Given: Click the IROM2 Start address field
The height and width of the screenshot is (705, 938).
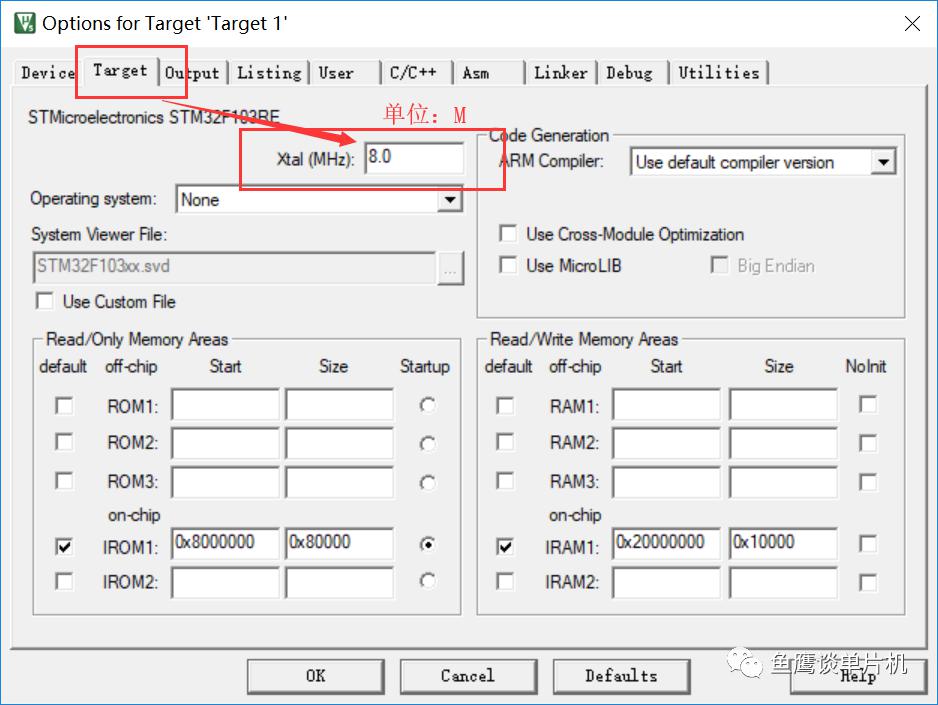Looking at the screenshot, I should 226,582.
